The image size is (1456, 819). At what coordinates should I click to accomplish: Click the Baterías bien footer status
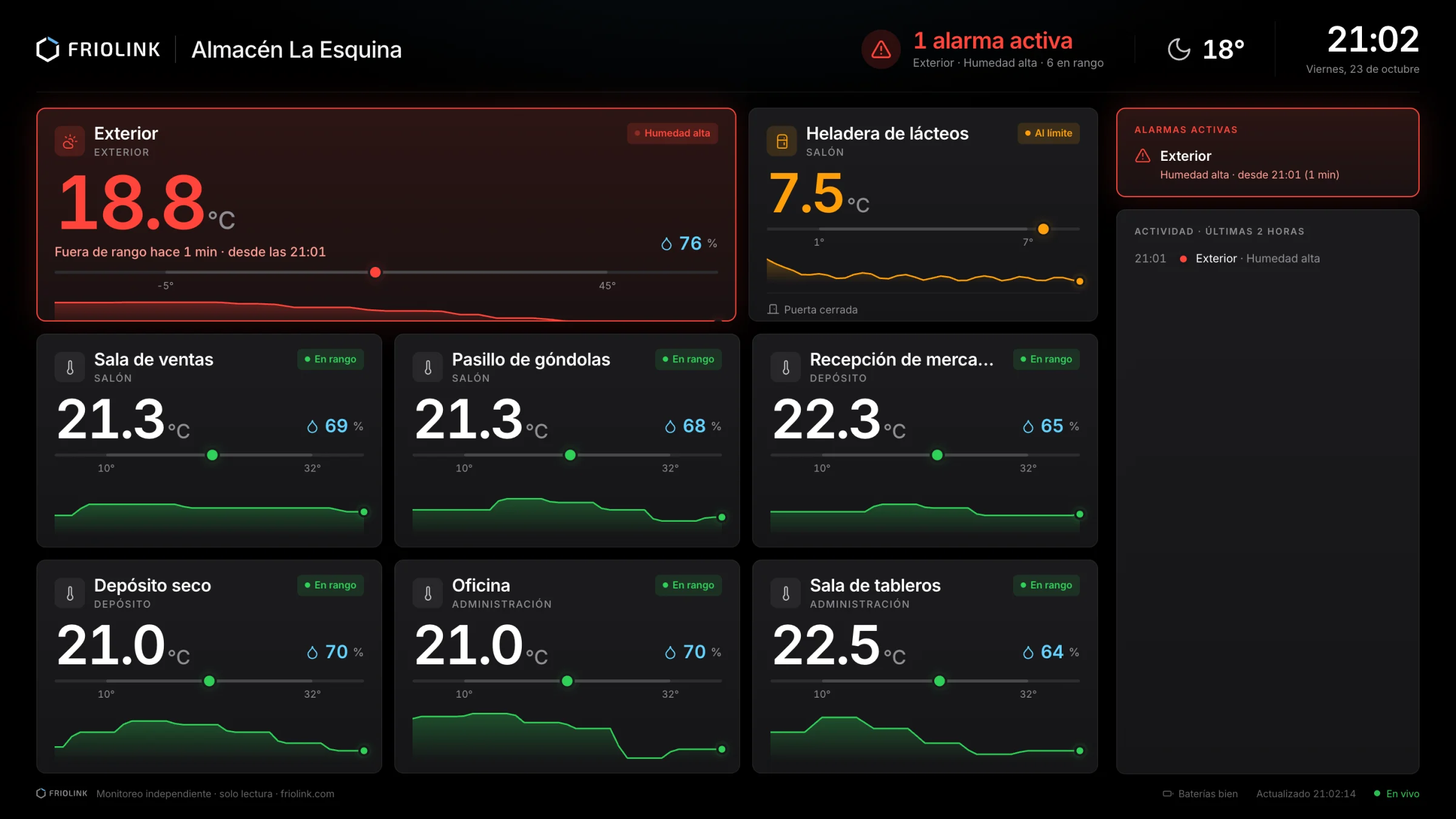tap(1200, 794)
